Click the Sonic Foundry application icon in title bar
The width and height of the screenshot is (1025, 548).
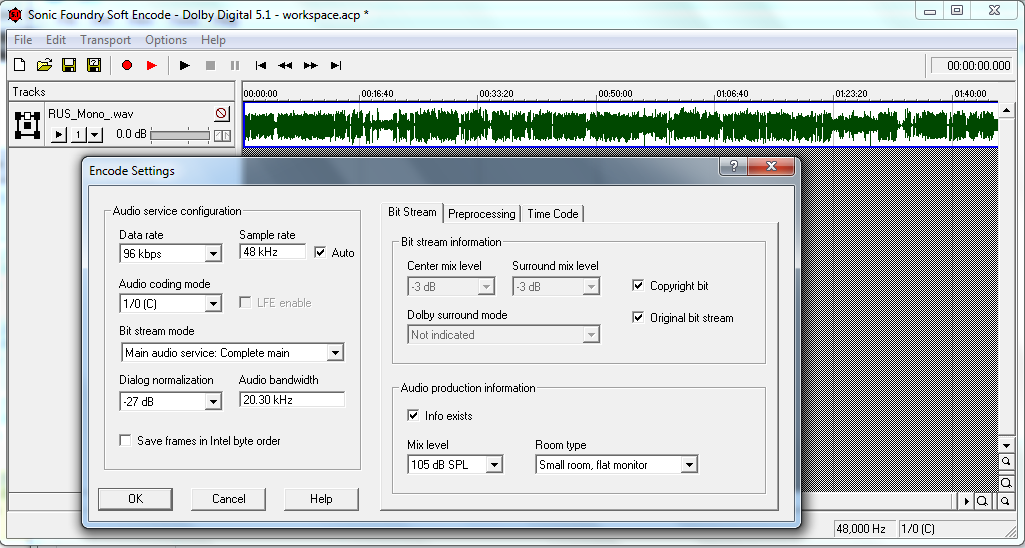coord(14,14)
